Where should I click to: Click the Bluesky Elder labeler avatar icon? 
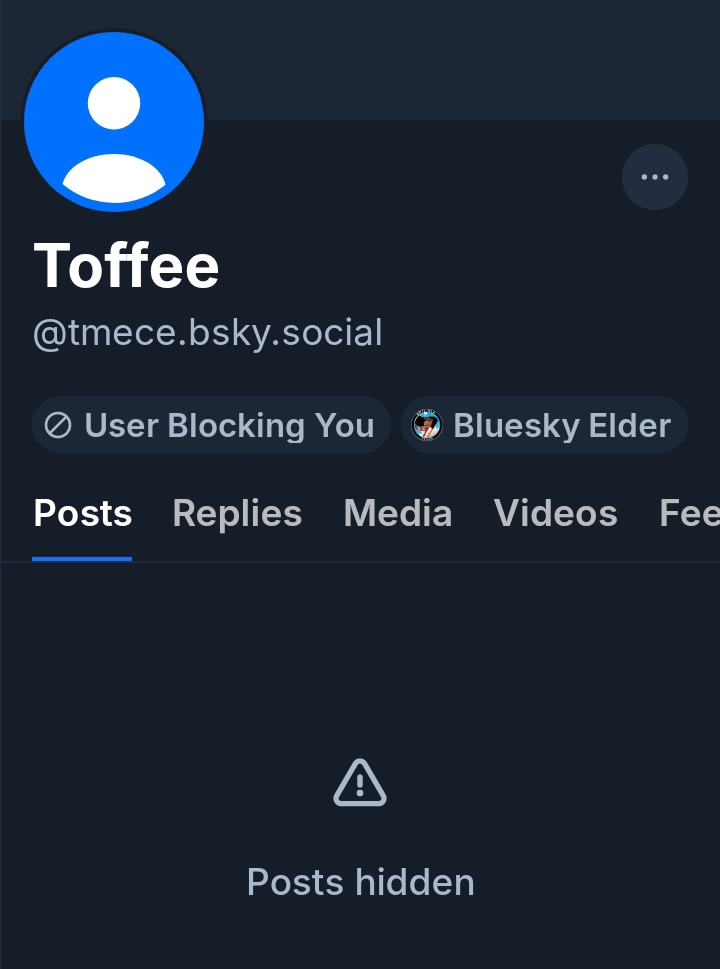point(427,426)
